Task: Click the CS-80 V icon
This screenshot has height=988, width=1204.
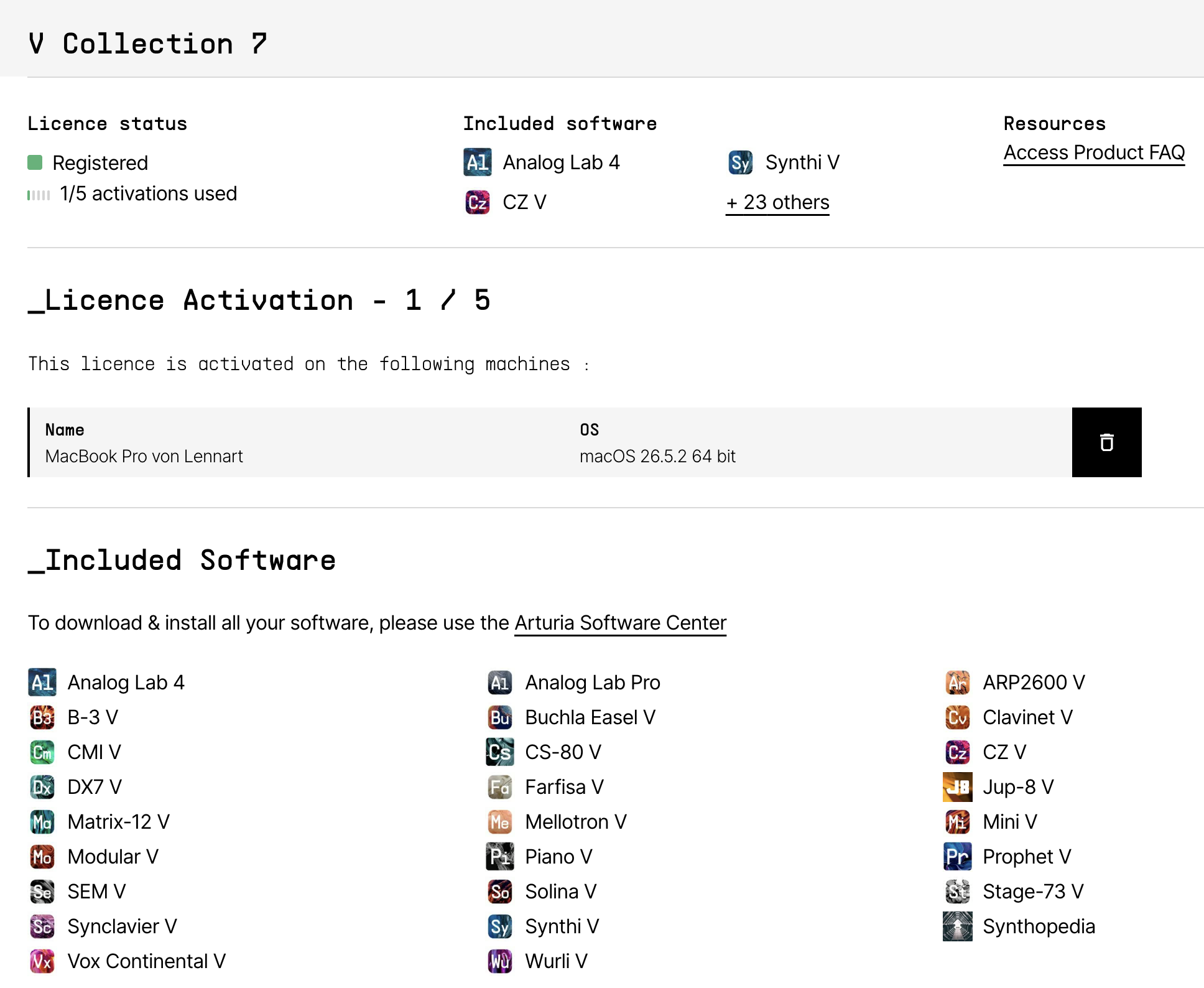Action: (500, 752)
